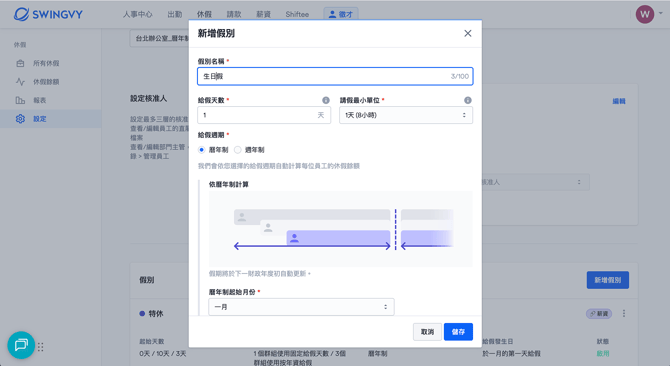Click the calendar-year illustration image
Image resolution: width=670 pixels, height=366 pixels.
[341, 229]
